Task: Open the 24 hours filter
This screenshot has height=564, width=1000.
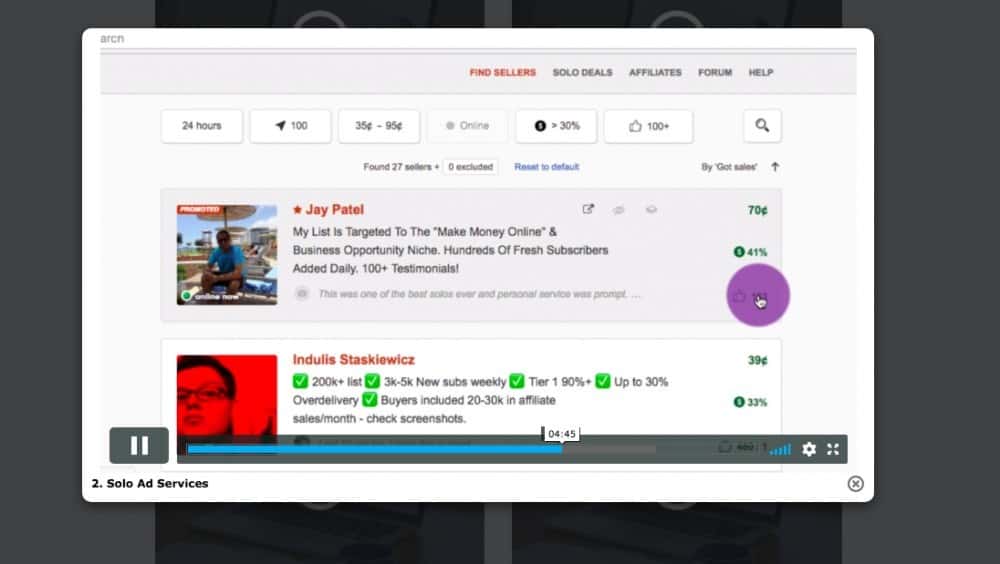Action: [x=202, y=126]
